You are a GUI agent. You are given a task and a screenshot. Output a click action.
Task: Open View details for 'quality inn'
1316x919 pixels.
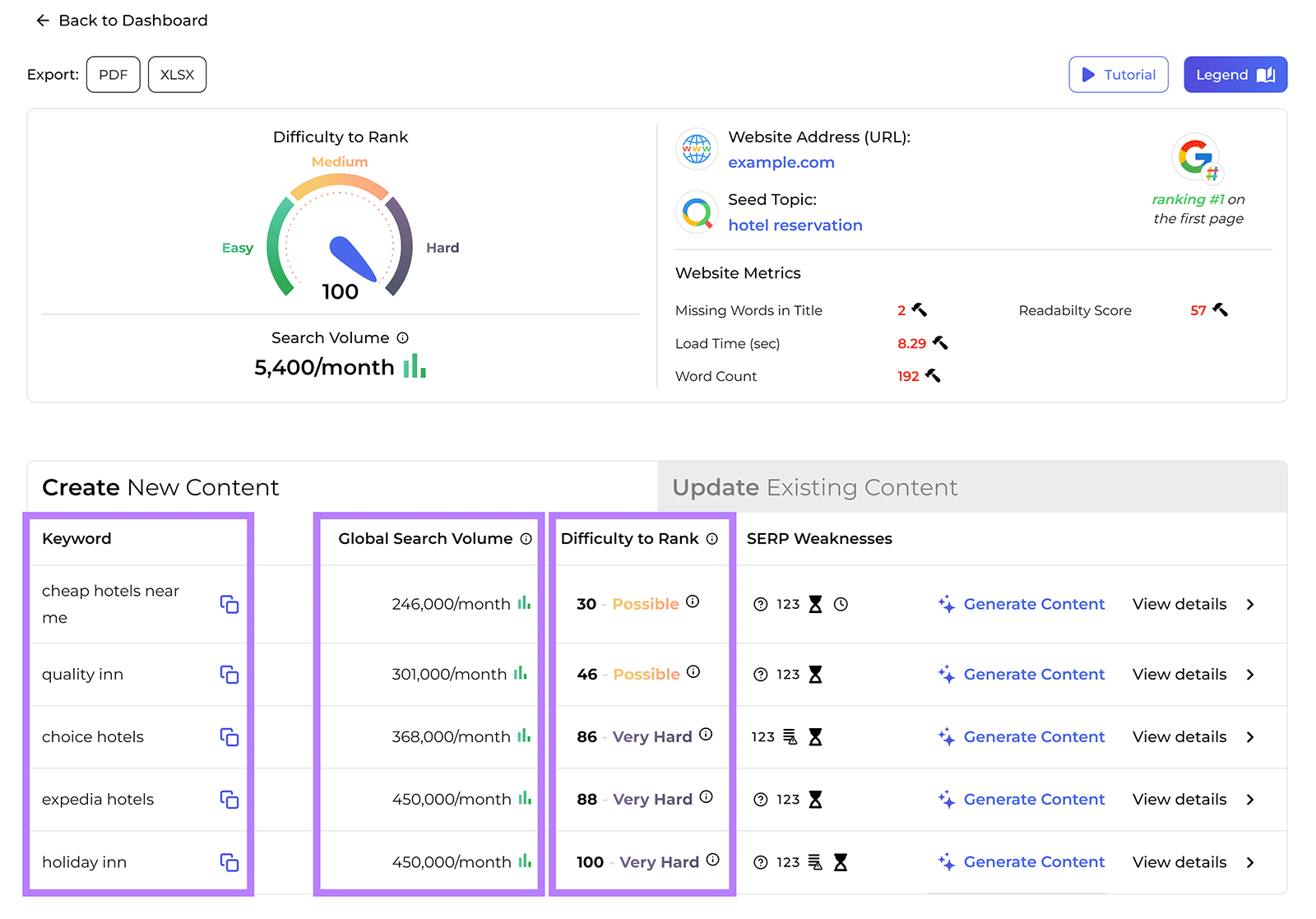point(1179,675)
